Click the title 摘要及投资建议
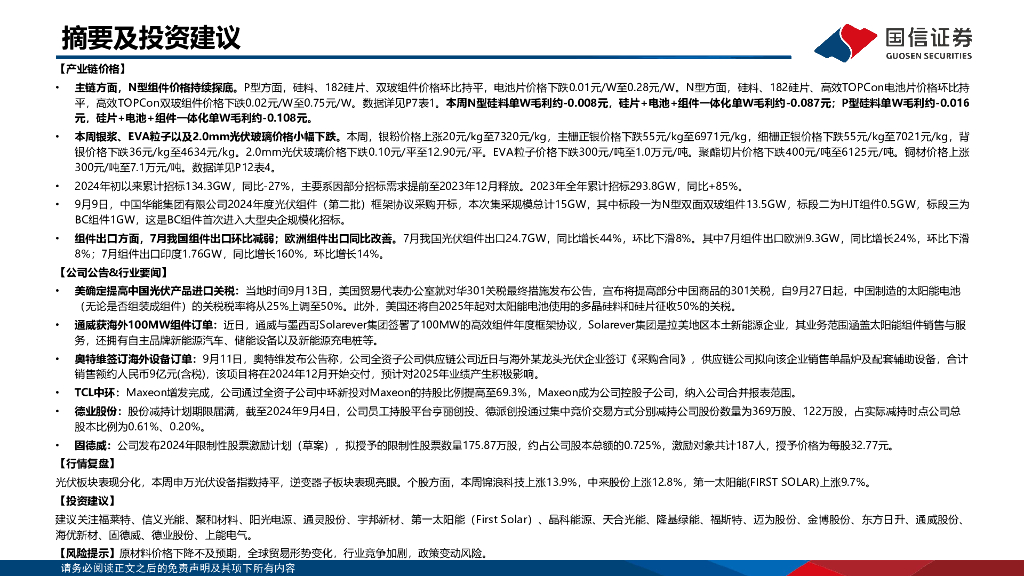This screenshot has height=576, width=1024. (151, 38)
